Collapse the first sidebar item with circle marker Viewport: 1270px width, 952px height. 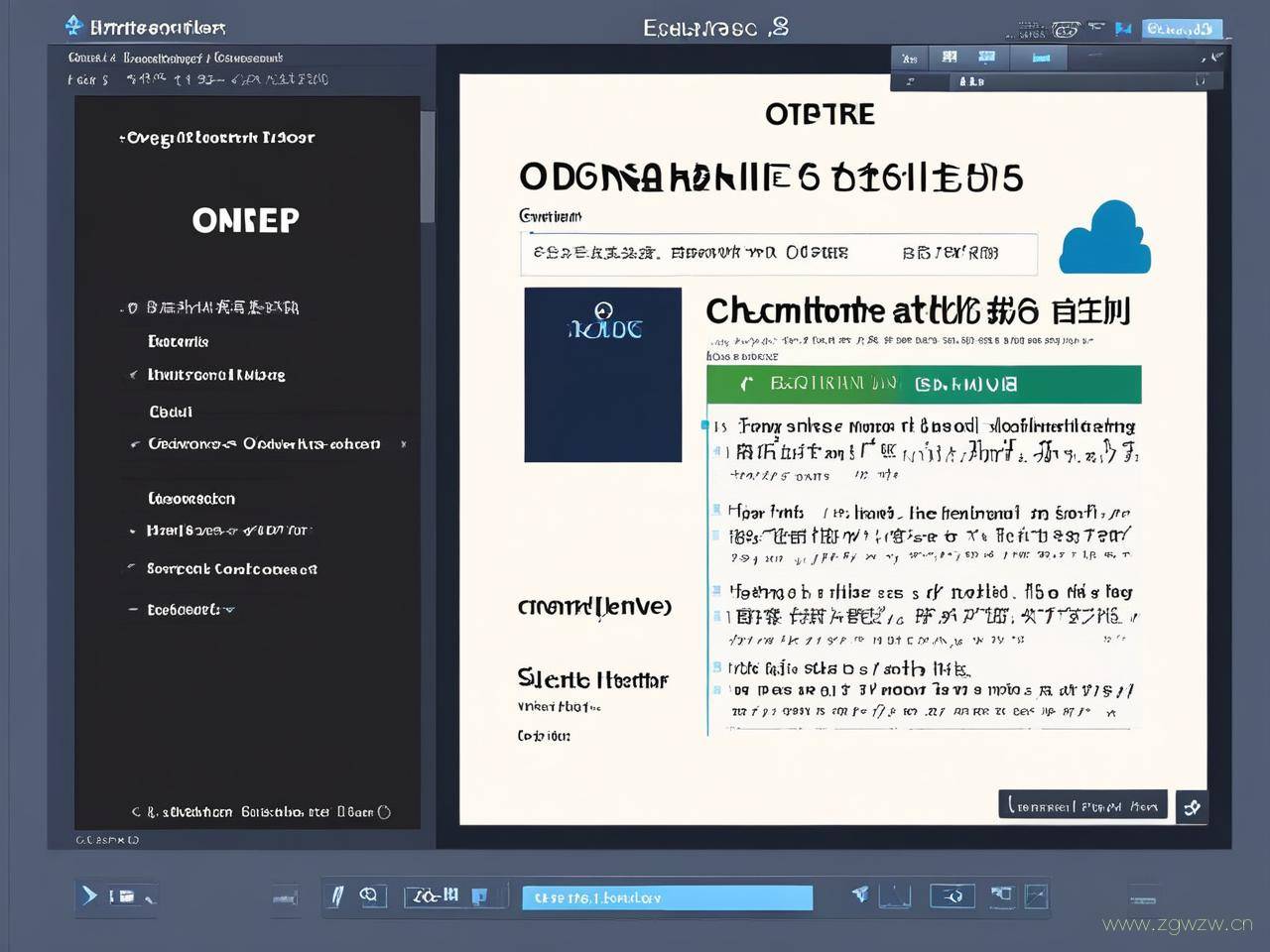point(131,308)
